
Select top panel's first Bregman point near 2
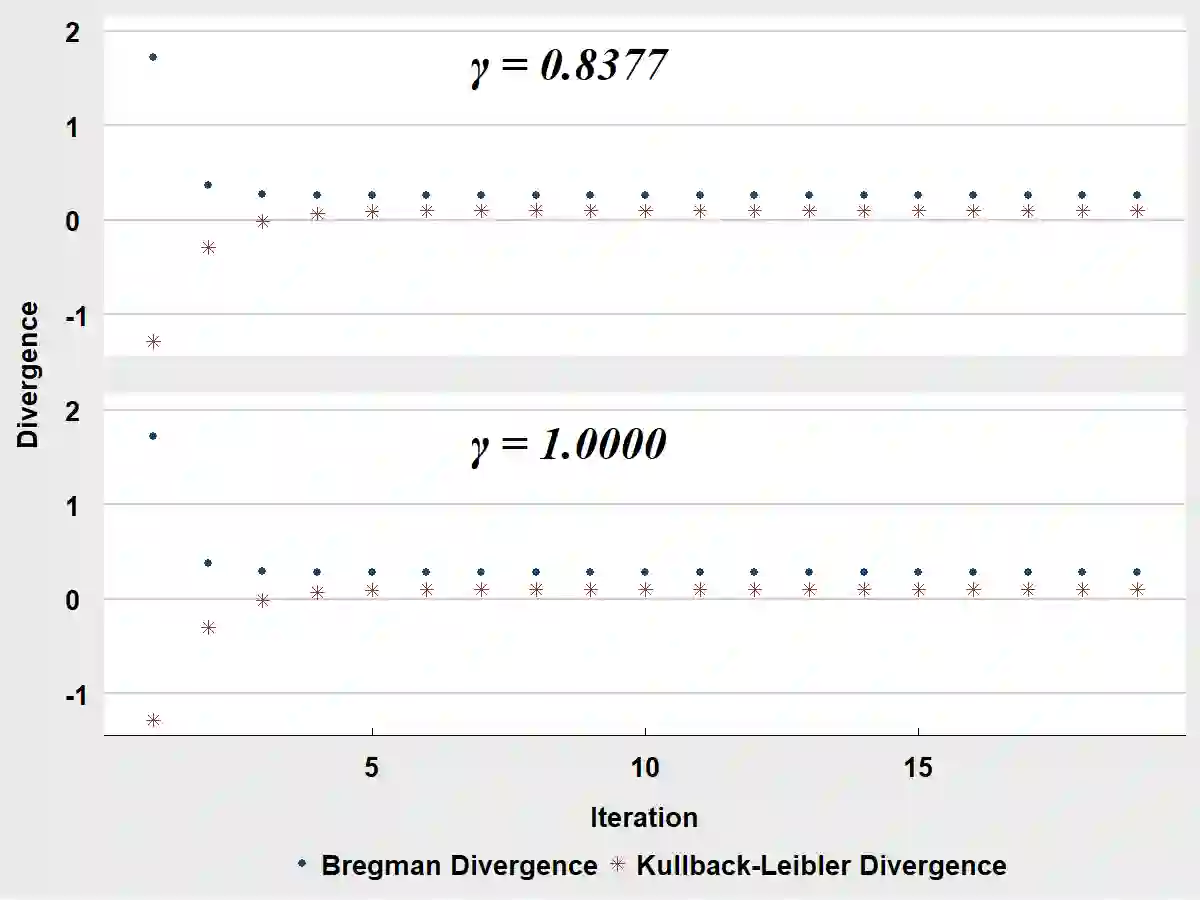(x=153, y=57)
